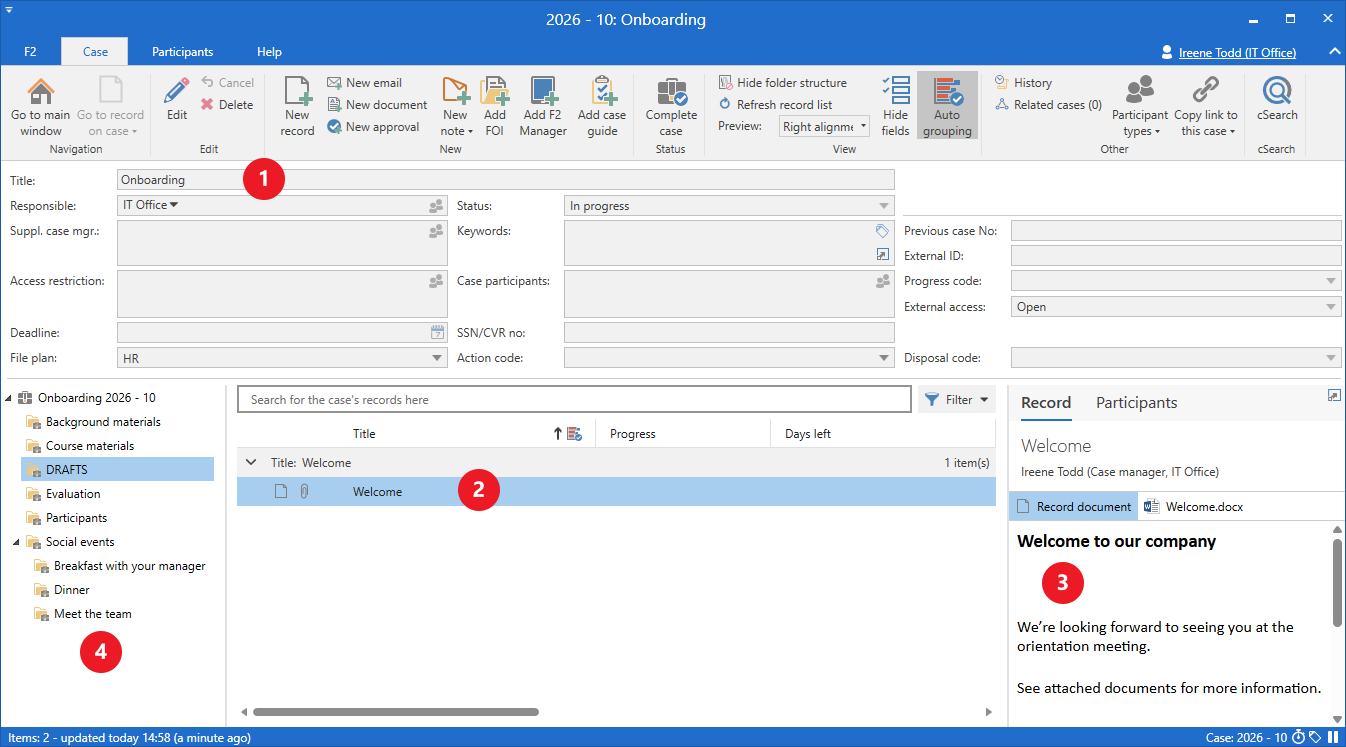Click the preview pane vertical scrollbar
The image size is (1346, 747).
click(1337, 583)
